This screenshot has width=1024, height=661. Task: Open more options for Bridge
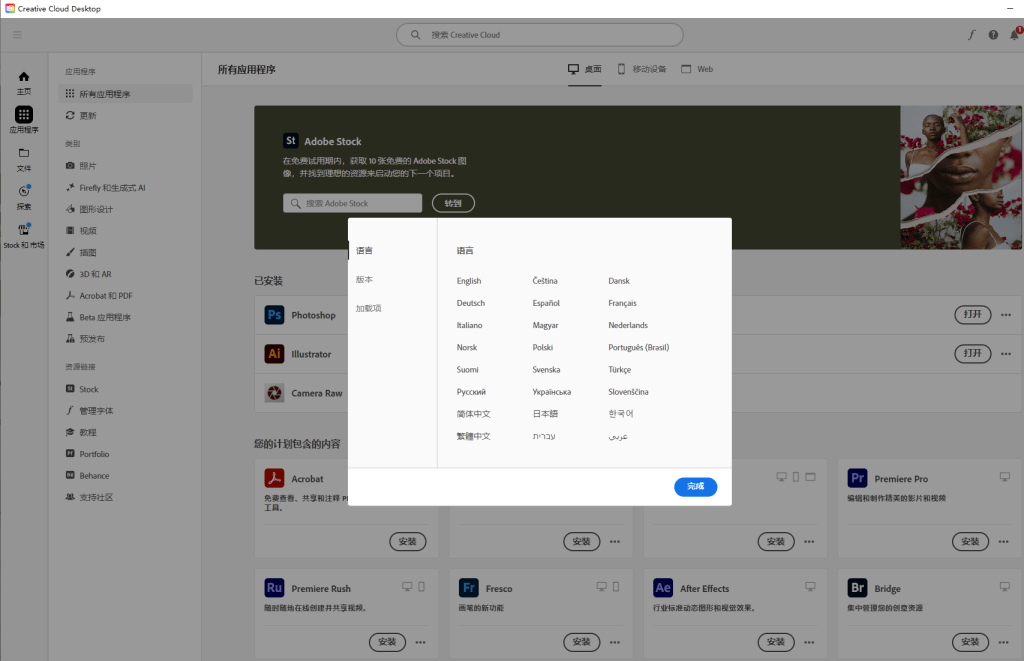coord(1006,642)
